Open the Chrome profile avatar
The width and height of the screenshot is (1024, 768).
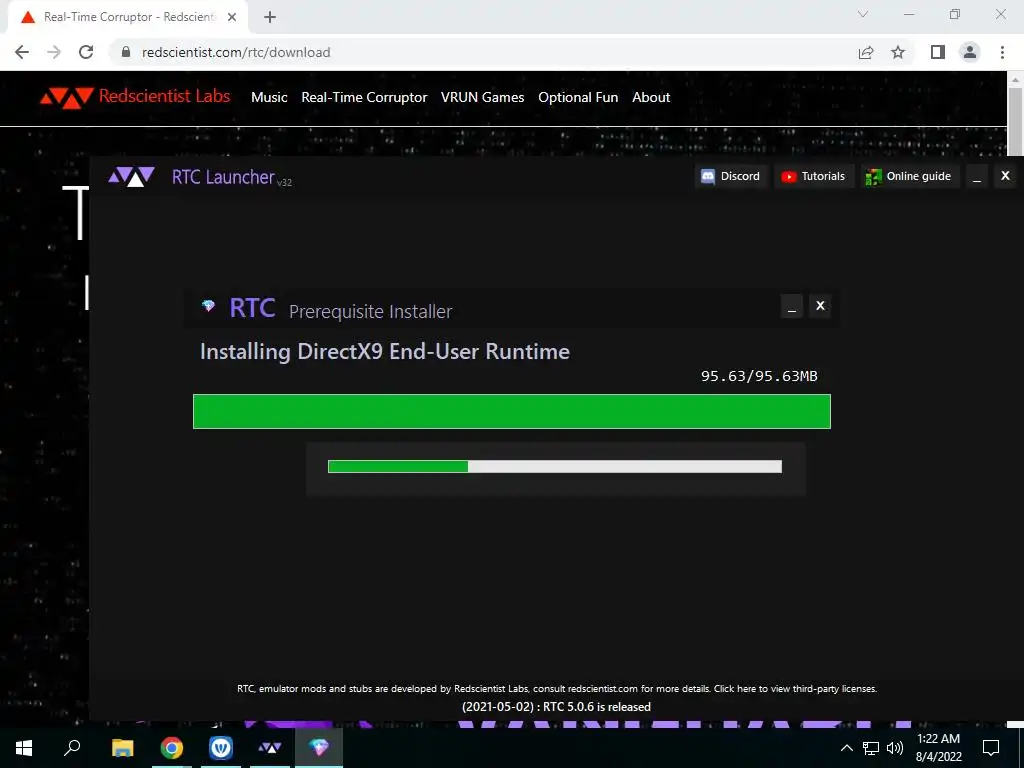click(x=970, y=52)
